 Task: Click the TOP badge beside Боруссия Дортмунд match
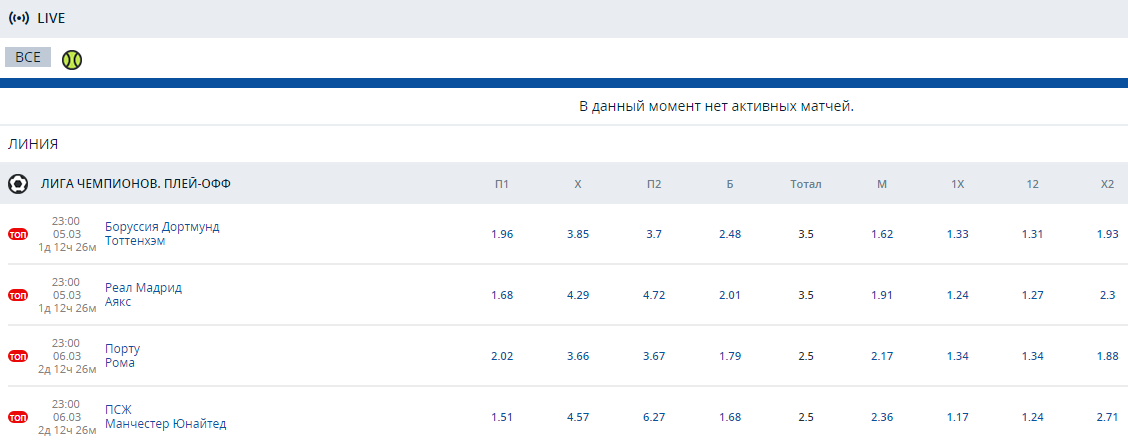(17, 235)
